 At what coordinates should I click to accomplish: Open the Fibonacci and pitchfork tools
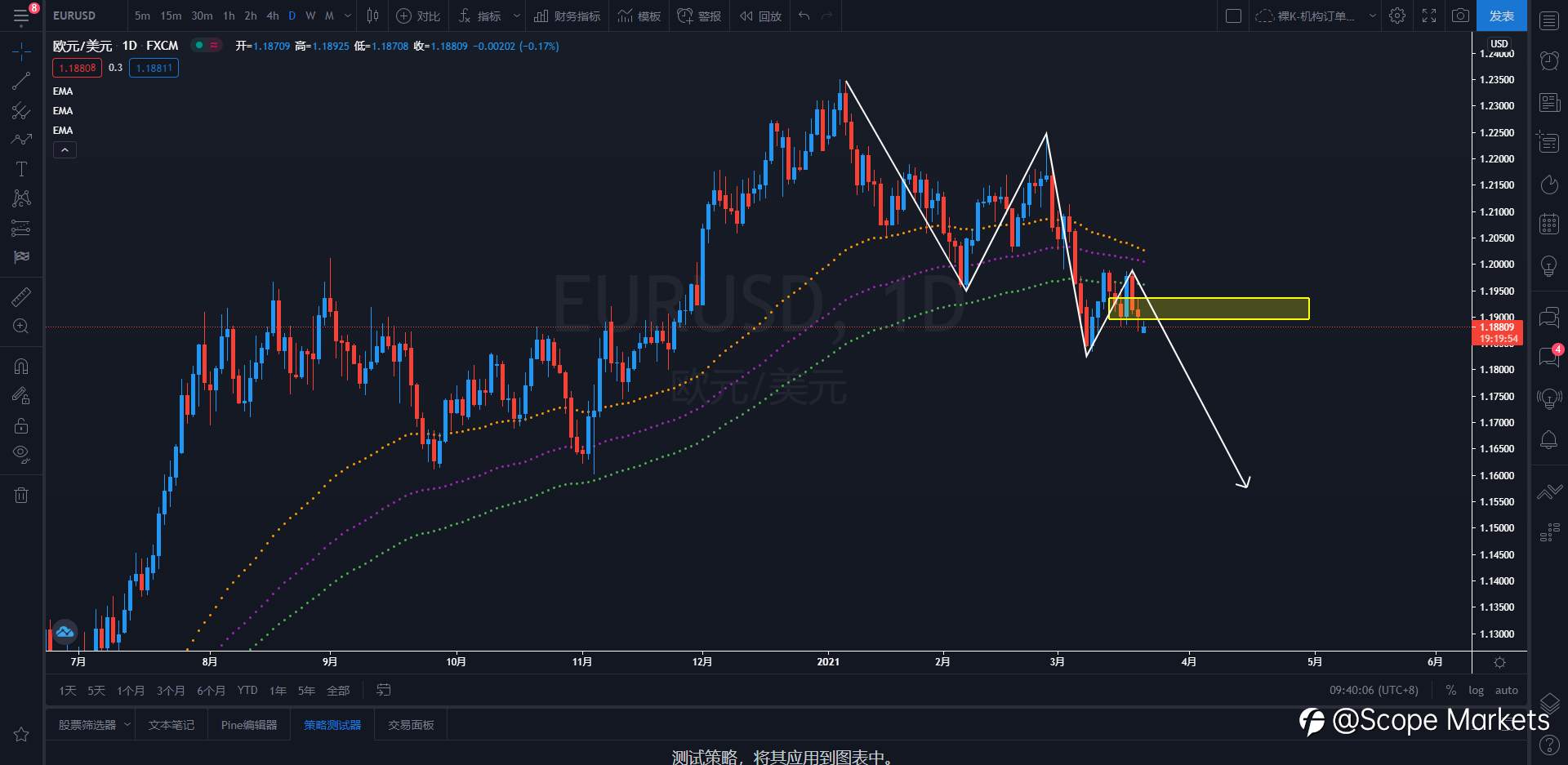21,110
